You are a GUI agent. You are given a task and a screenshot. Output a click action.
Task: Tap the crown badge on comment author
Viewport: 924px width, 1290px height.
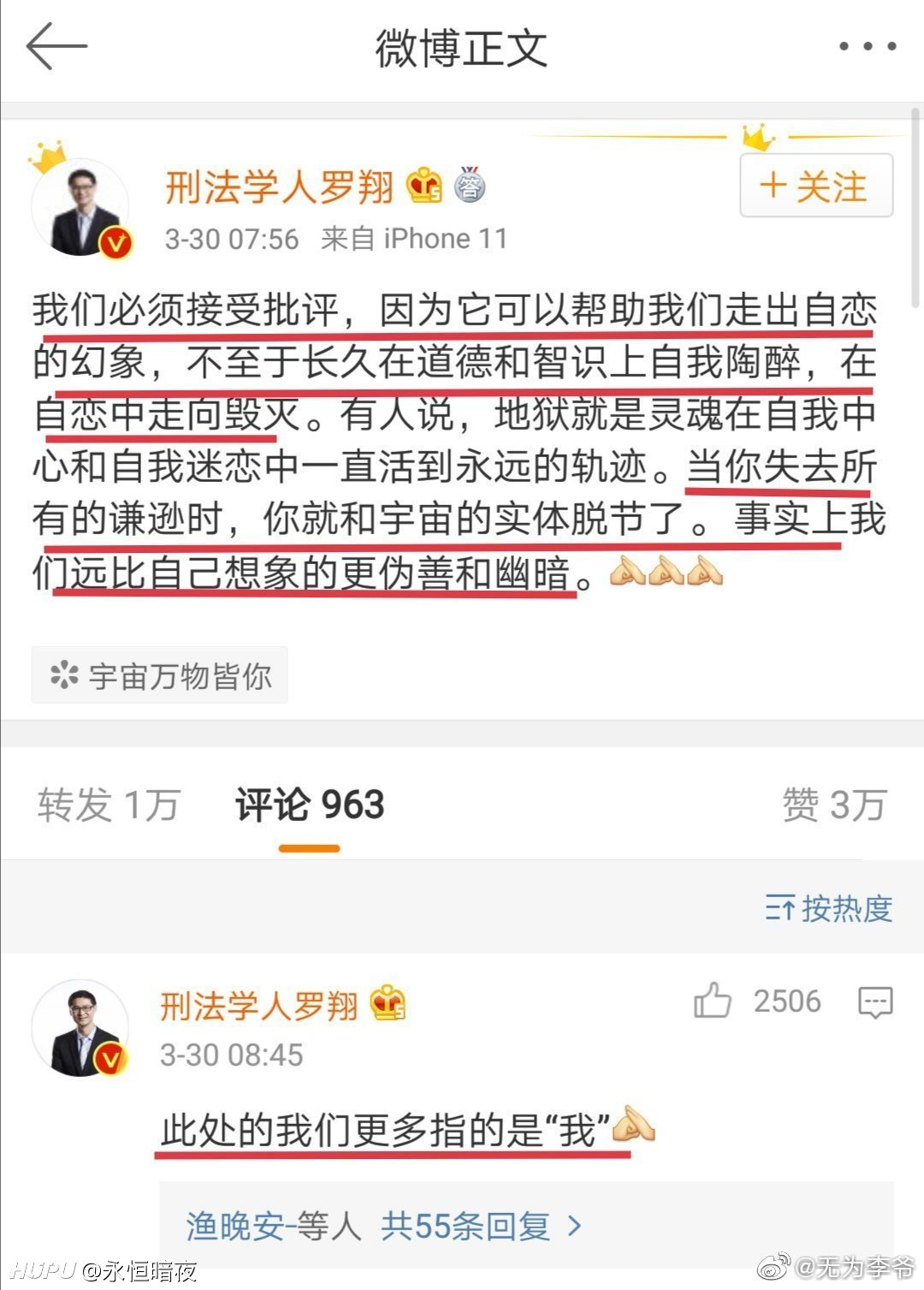[388, 1004]
